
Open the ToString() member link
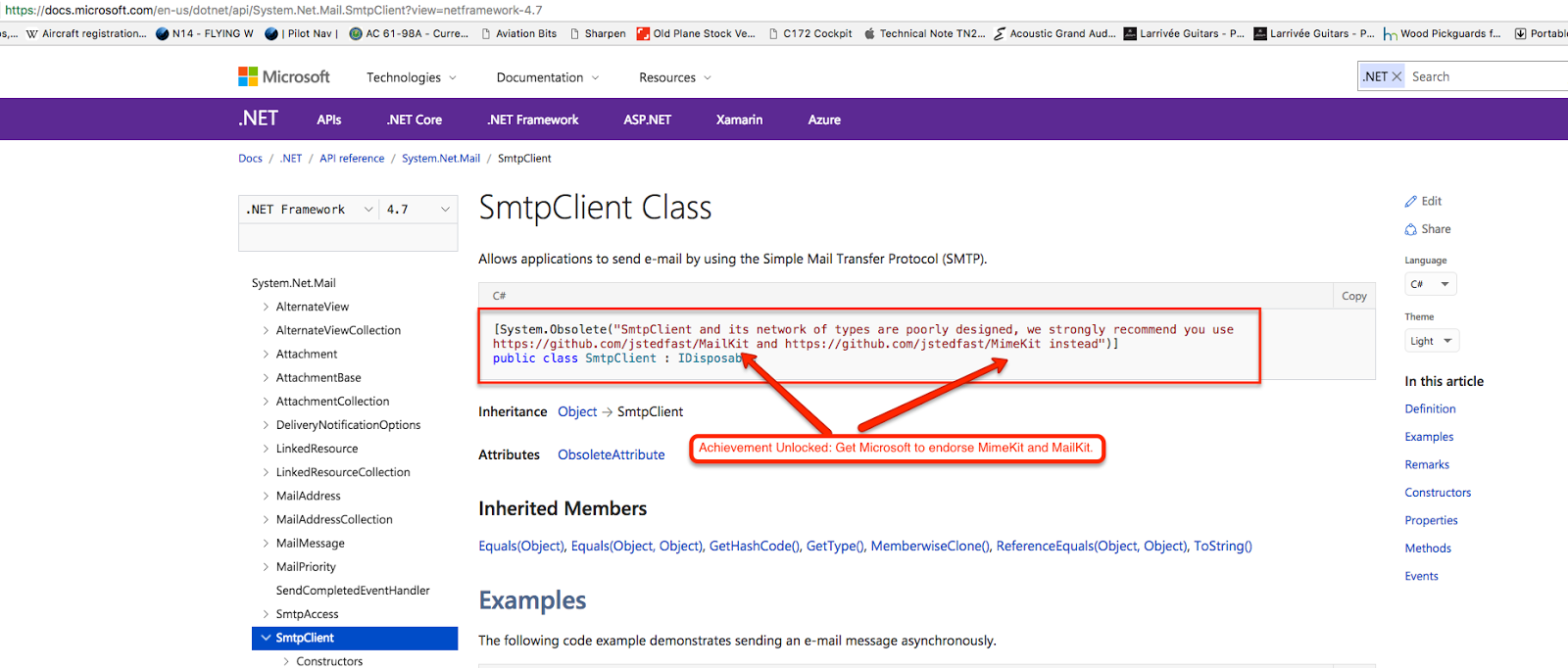click(x=1223, y=546)
